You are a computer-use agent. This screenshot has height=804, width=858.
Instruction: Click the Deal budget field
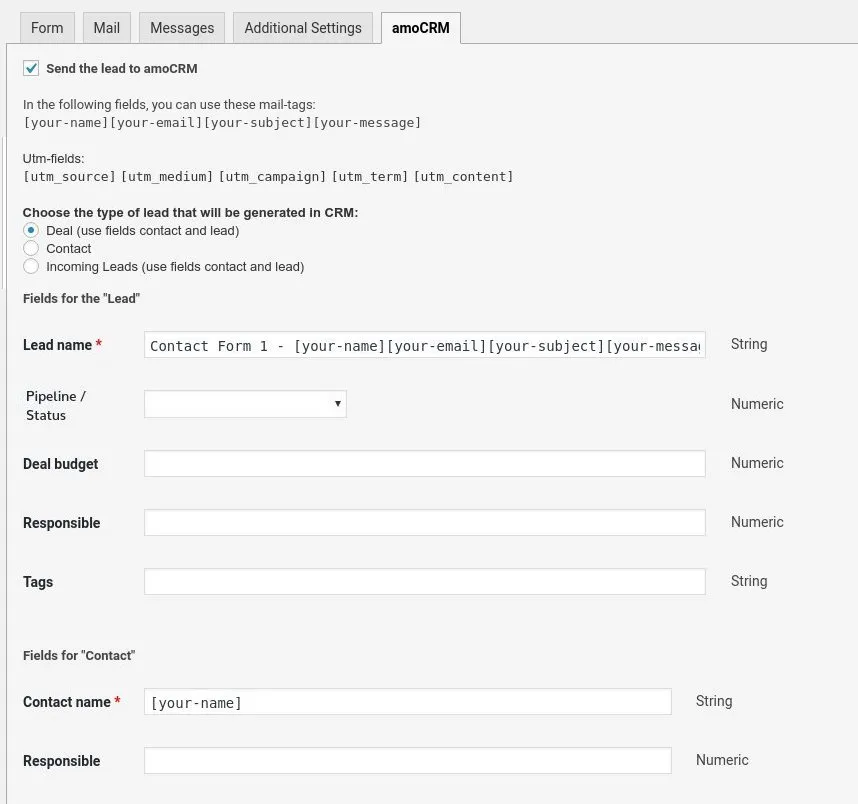pos(424,463)
